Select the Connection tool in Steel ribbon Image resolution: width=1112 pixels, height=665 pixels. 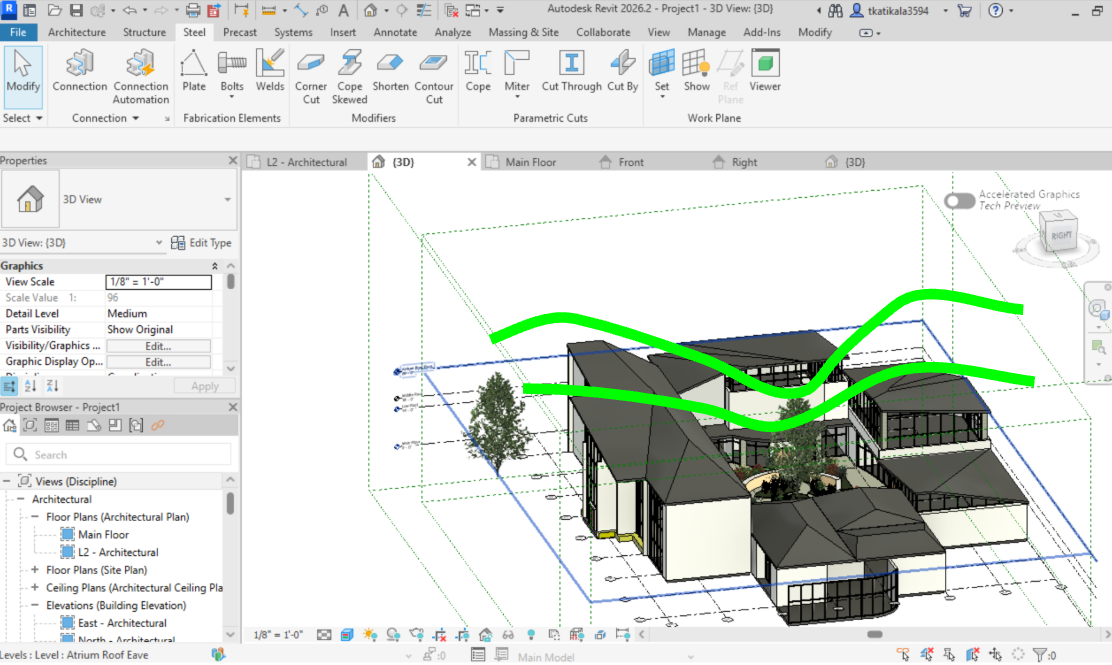point(79,71)
